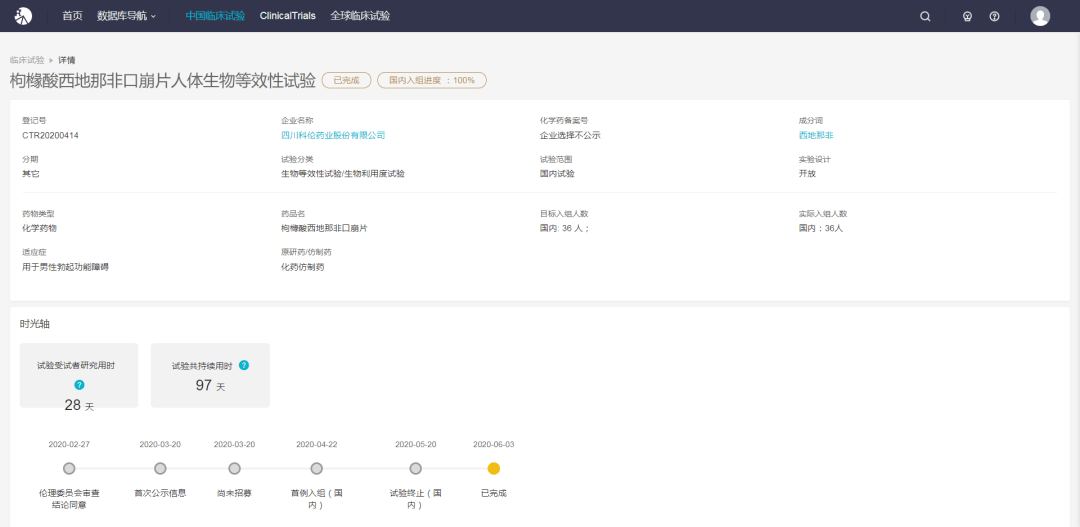Click the lightbulb icon in the top bar
The height and width of the screenshot is (527, 1080).
pos(967,16)
